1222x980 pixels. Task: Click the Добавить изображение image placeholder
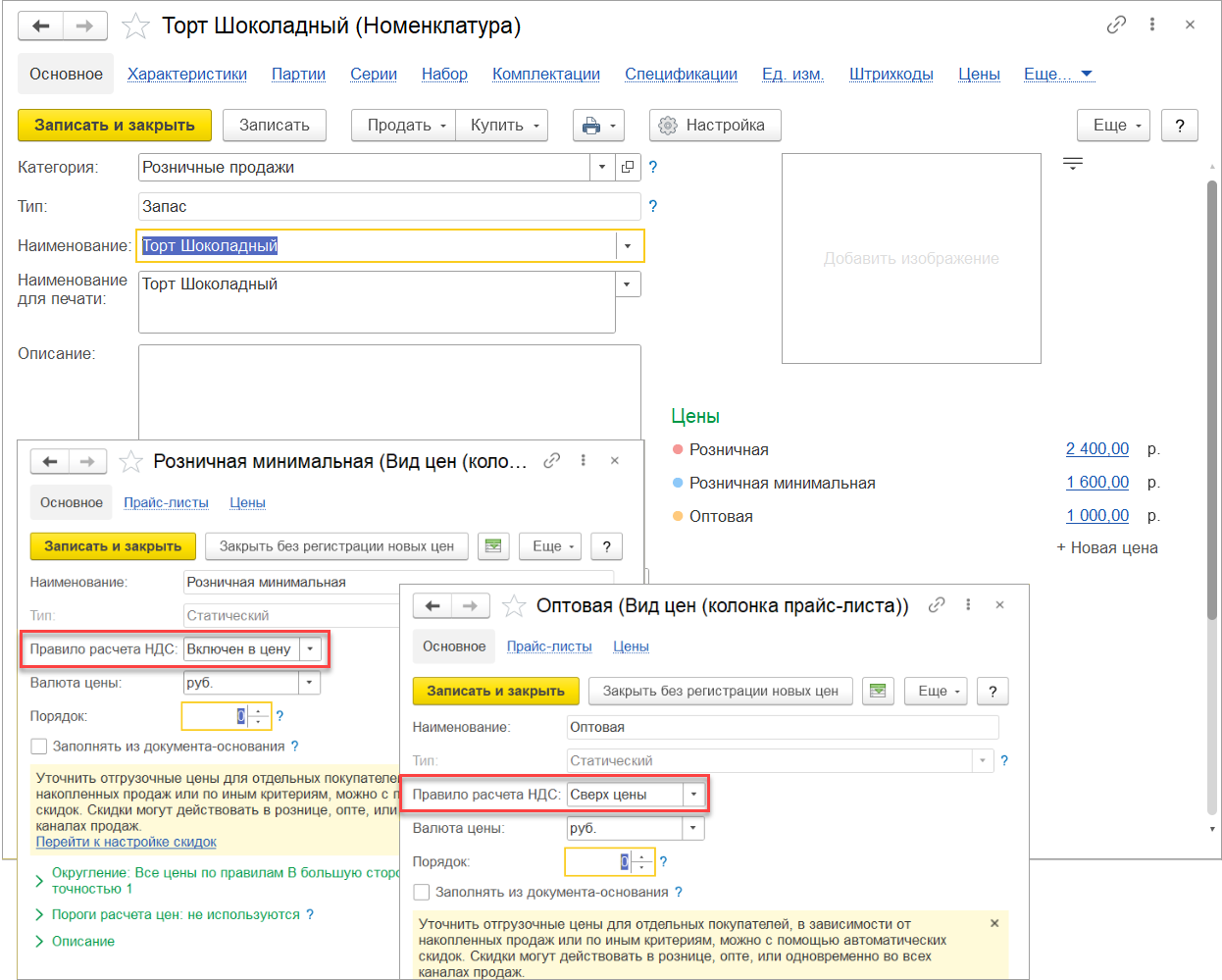click(911, 259)
